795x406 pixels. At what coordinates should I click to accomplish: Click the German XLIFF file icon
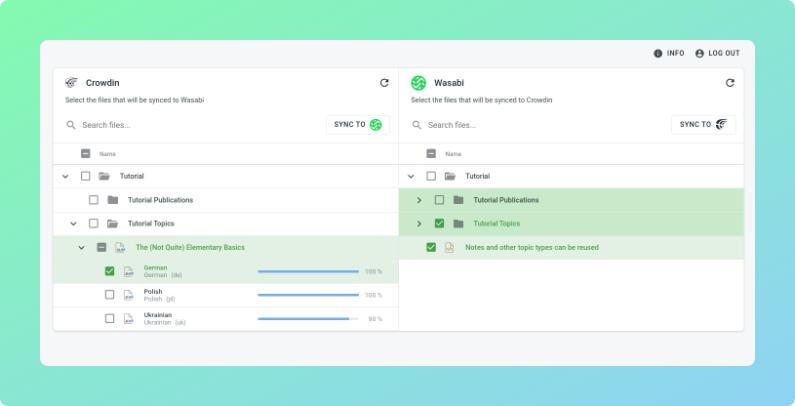[x=129, y=271]
